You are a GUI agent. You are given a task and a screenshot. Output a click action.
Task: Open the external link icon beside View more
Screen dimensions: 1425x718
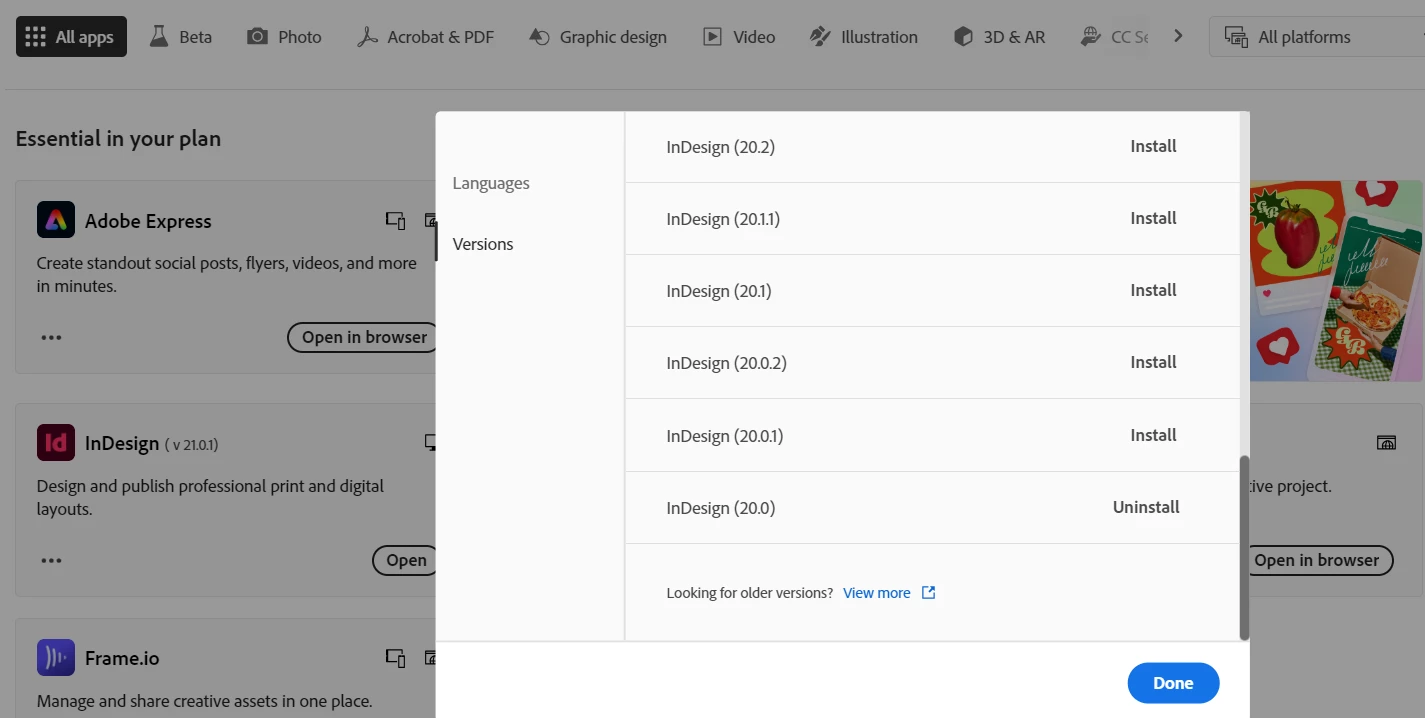[x=928, y=592]
